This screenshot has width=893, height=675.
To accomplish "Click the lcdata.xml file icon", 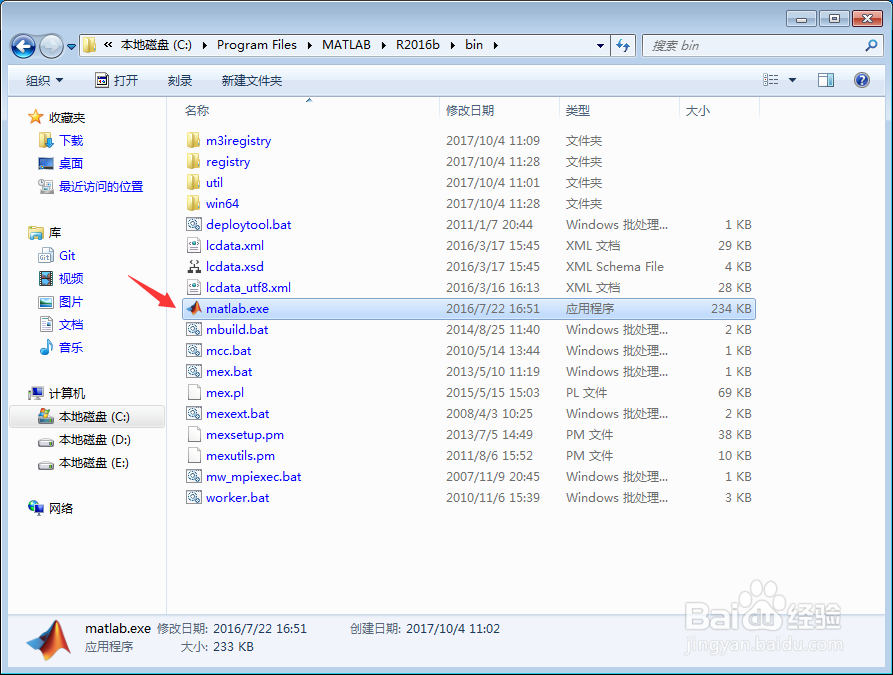I will 194,246.
